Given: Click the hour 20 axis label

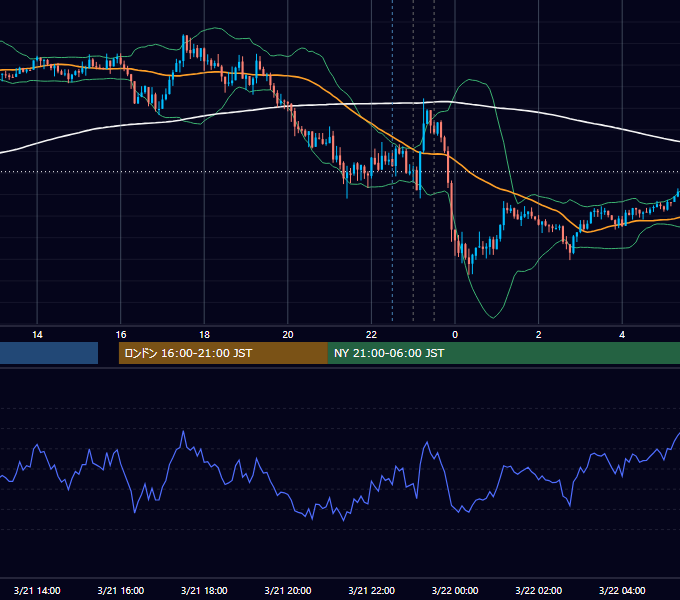Looking at the screenshot, I should [x=288, y=335].
